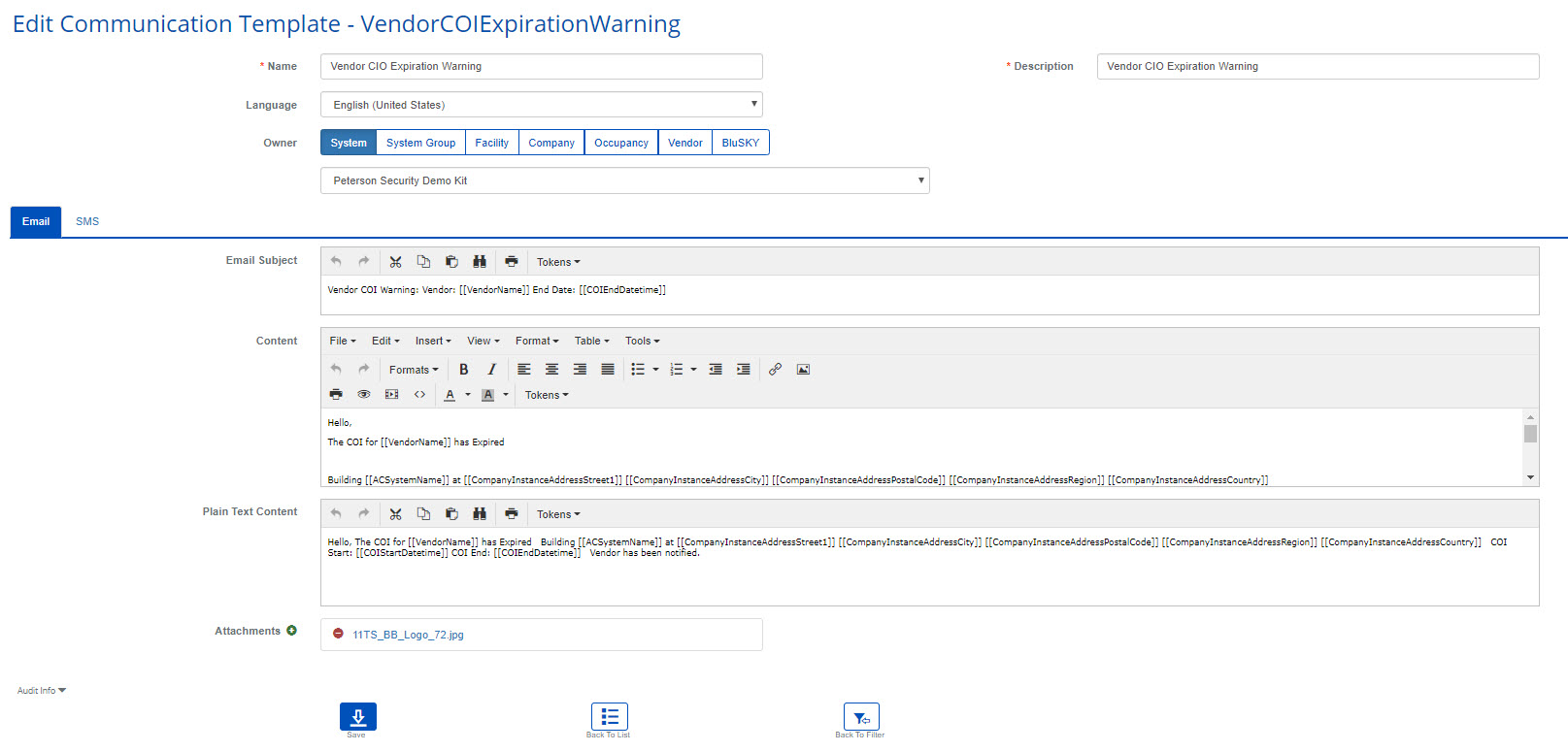Apply the text color button

pos(450,395)
